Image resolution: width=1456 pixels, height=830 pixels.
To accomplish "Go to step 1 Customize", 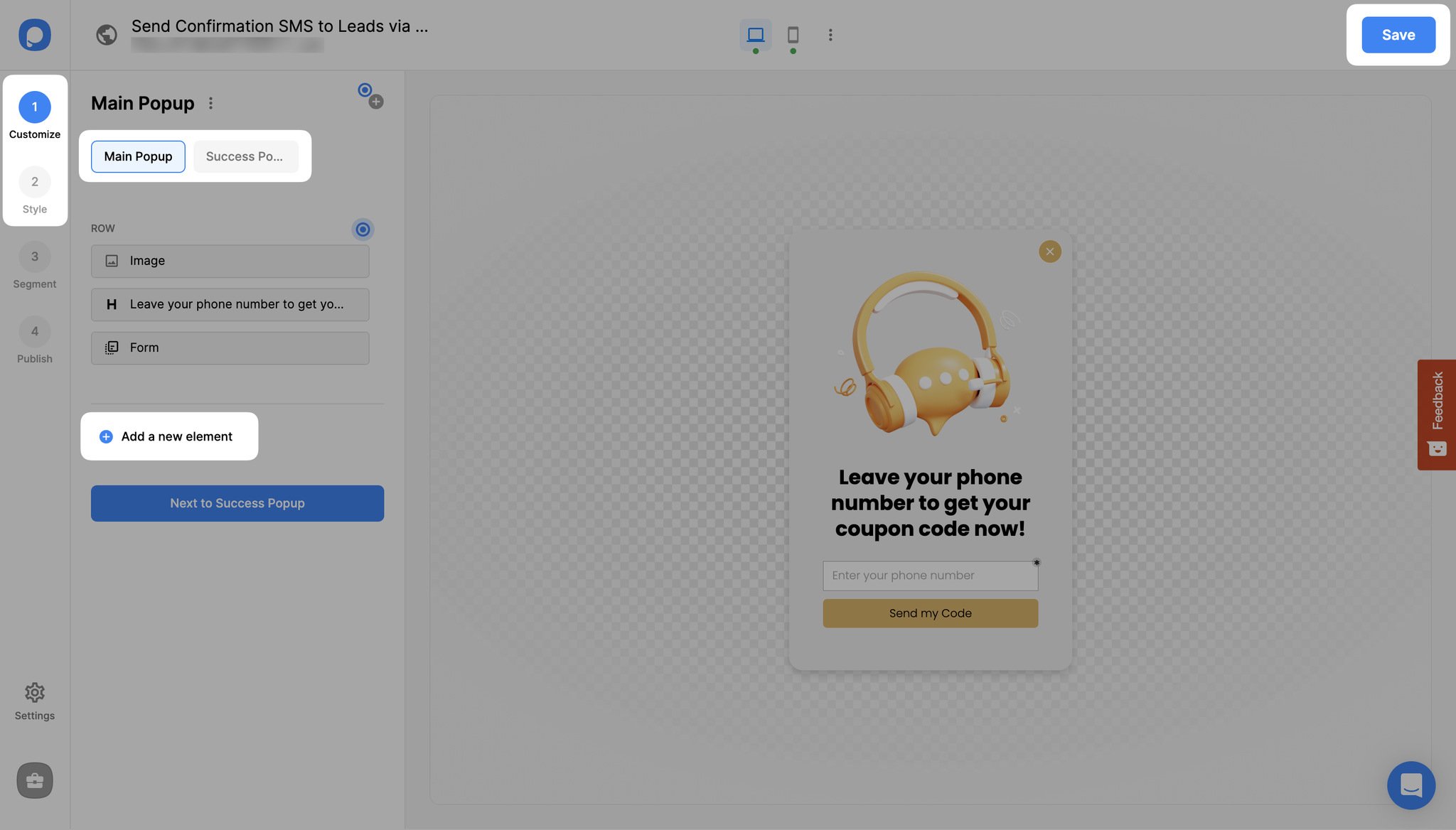I will (34, 115).
